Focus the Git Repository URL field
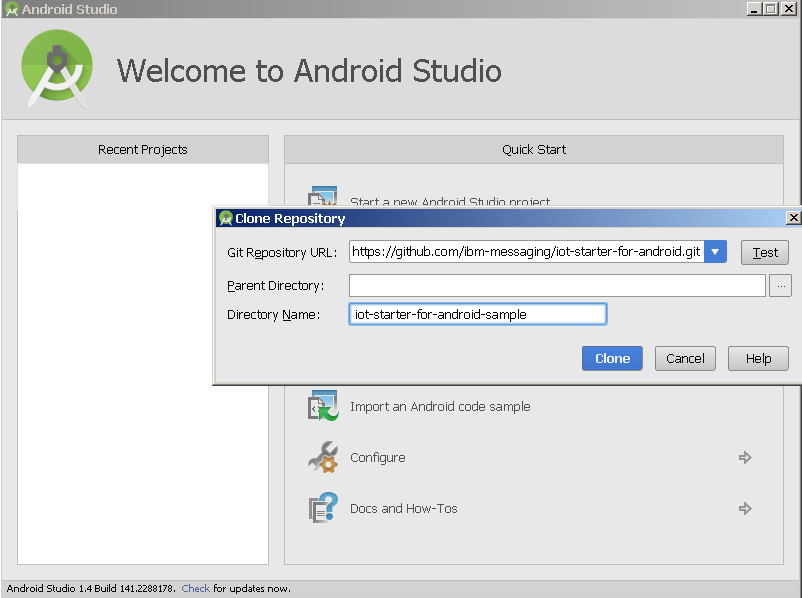802x598 pixels. pyautogui.click(x=526, y=252)
